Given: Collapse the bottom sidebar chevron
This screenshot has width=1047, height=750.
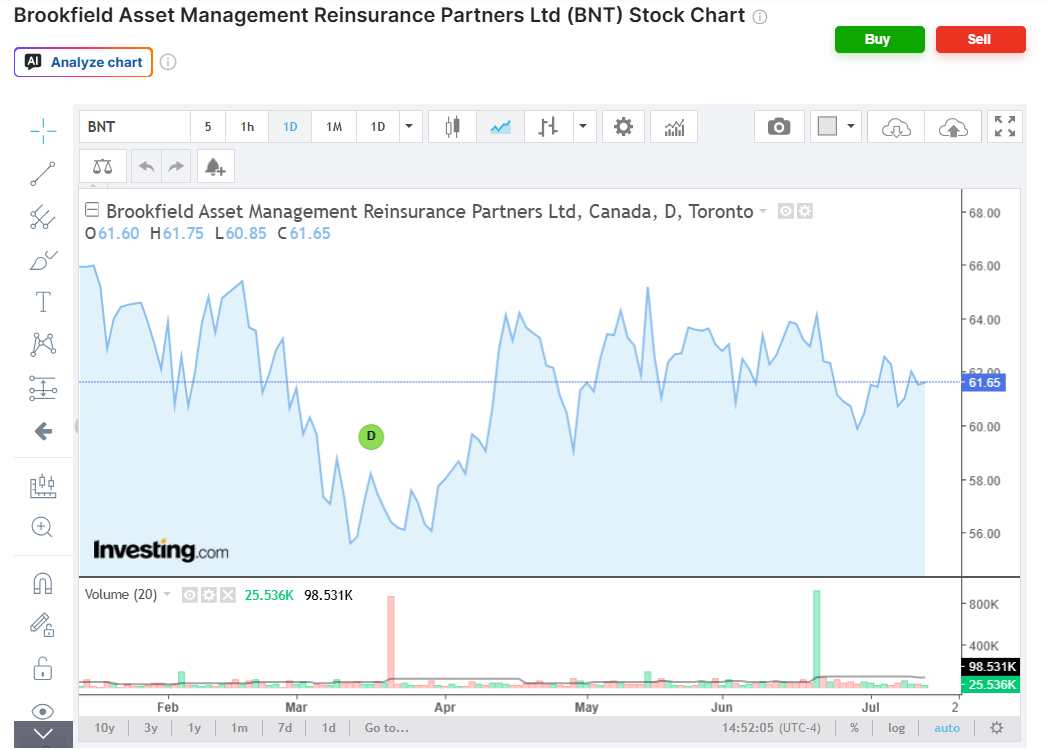Looking at the screenshot, I should coord(43,734).
